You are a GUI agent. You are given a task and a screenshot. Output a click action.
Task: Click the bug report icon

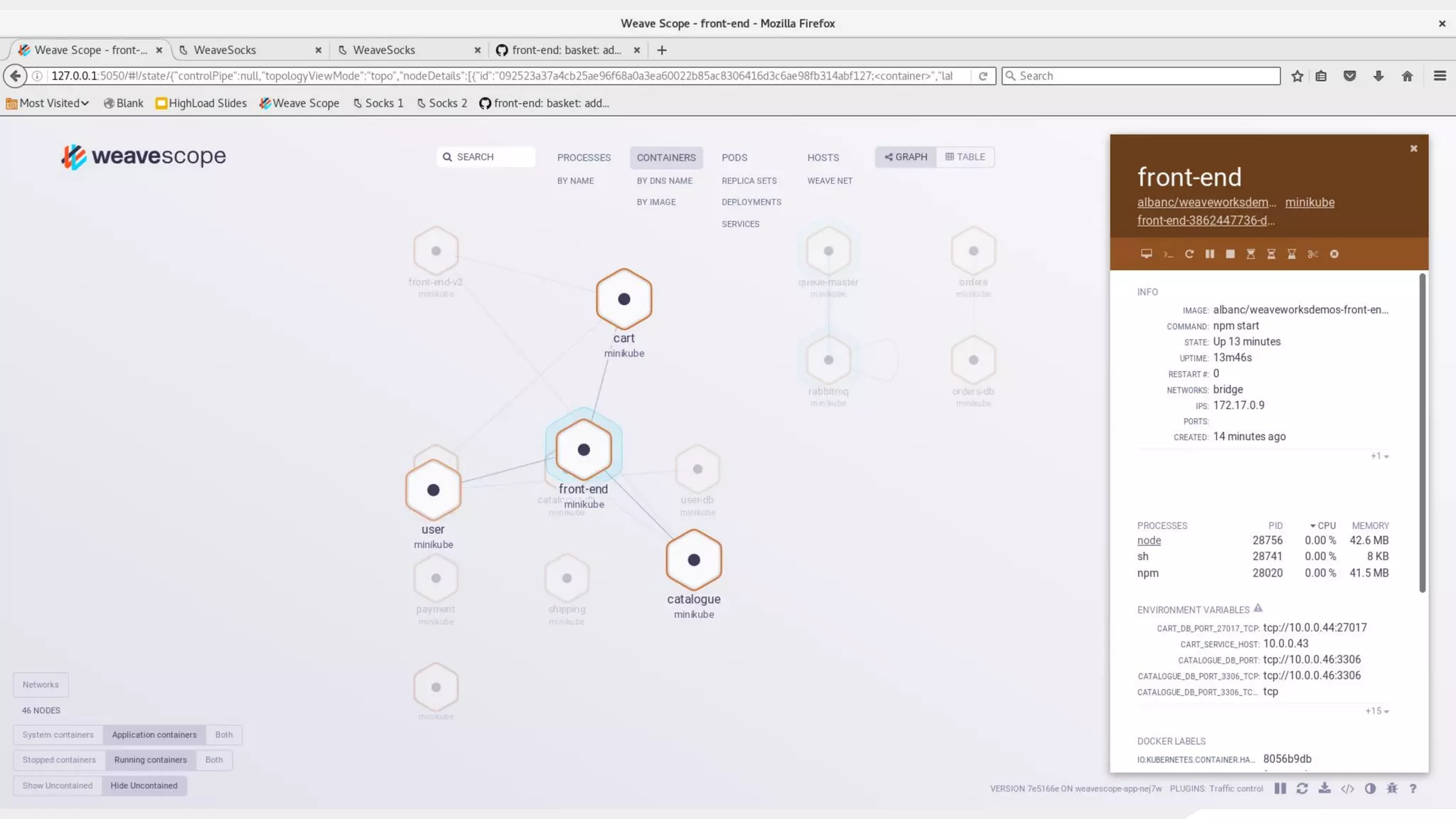coord(1392,788)
